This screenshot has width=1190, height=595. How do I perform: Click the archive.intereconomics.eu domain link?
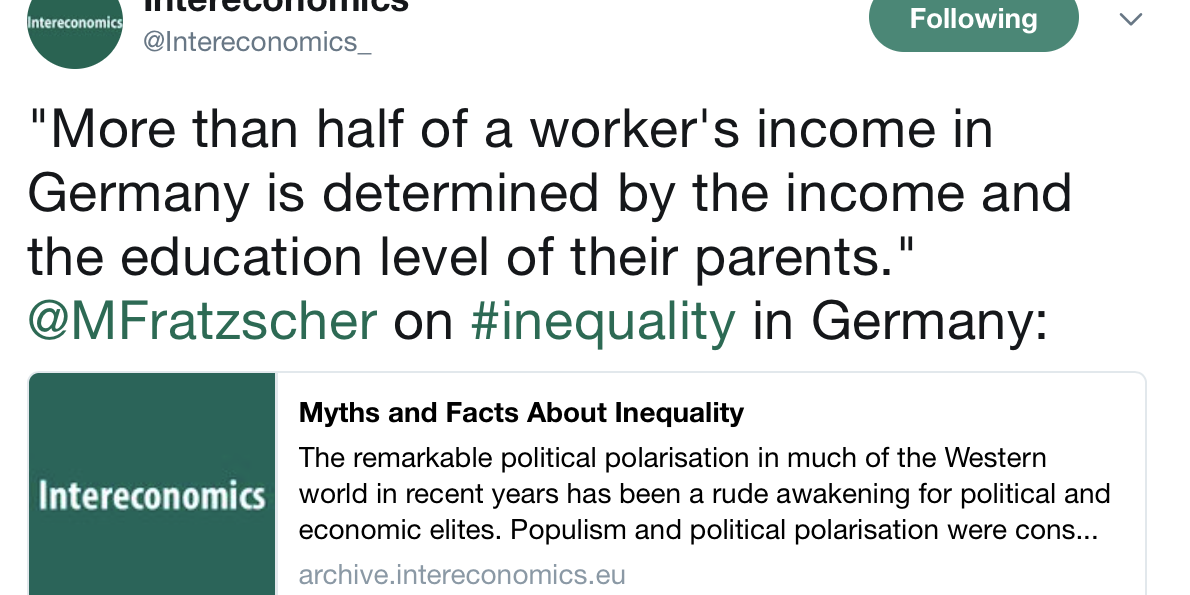[462, 575]
